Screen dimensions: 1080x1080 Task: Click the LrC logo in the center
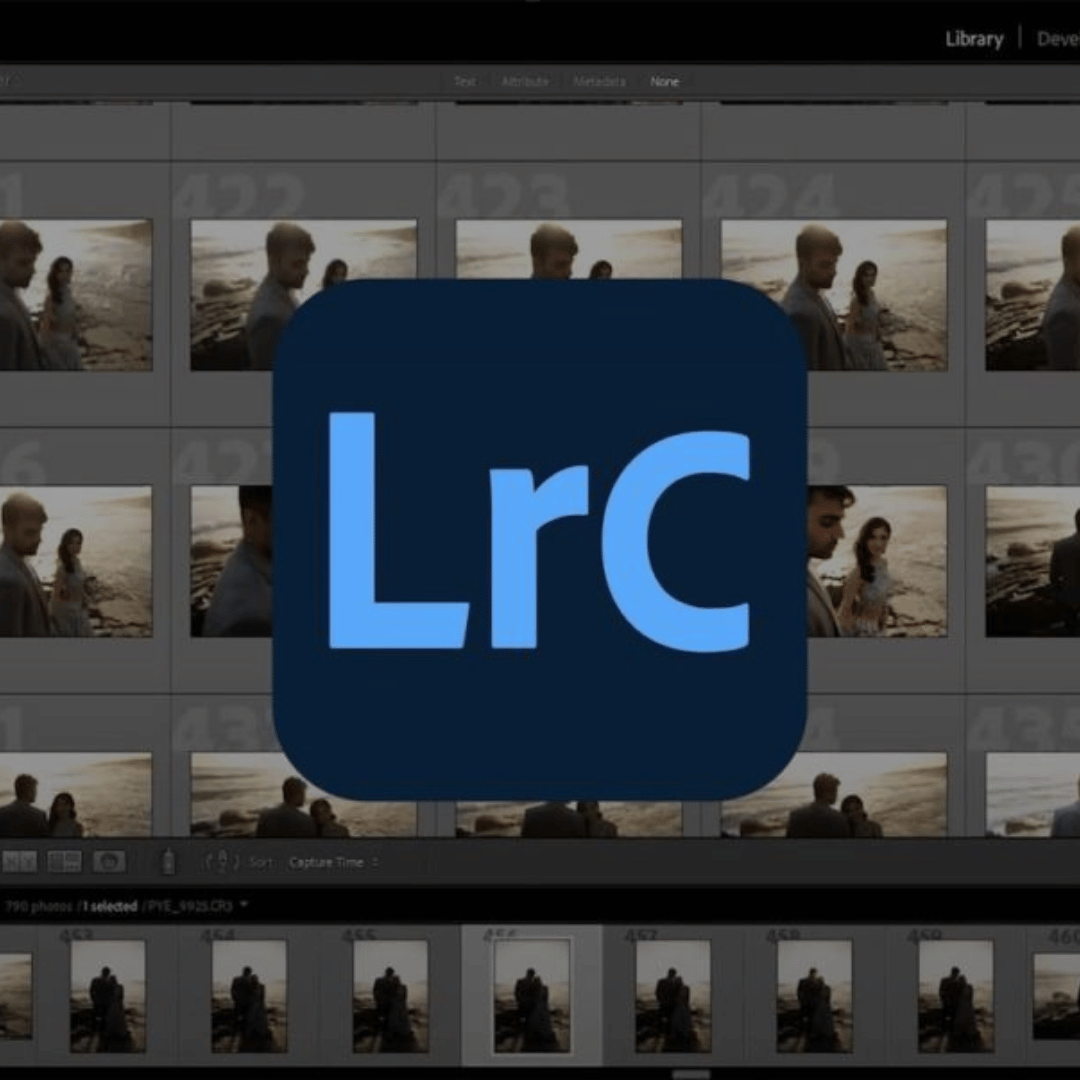540,540
